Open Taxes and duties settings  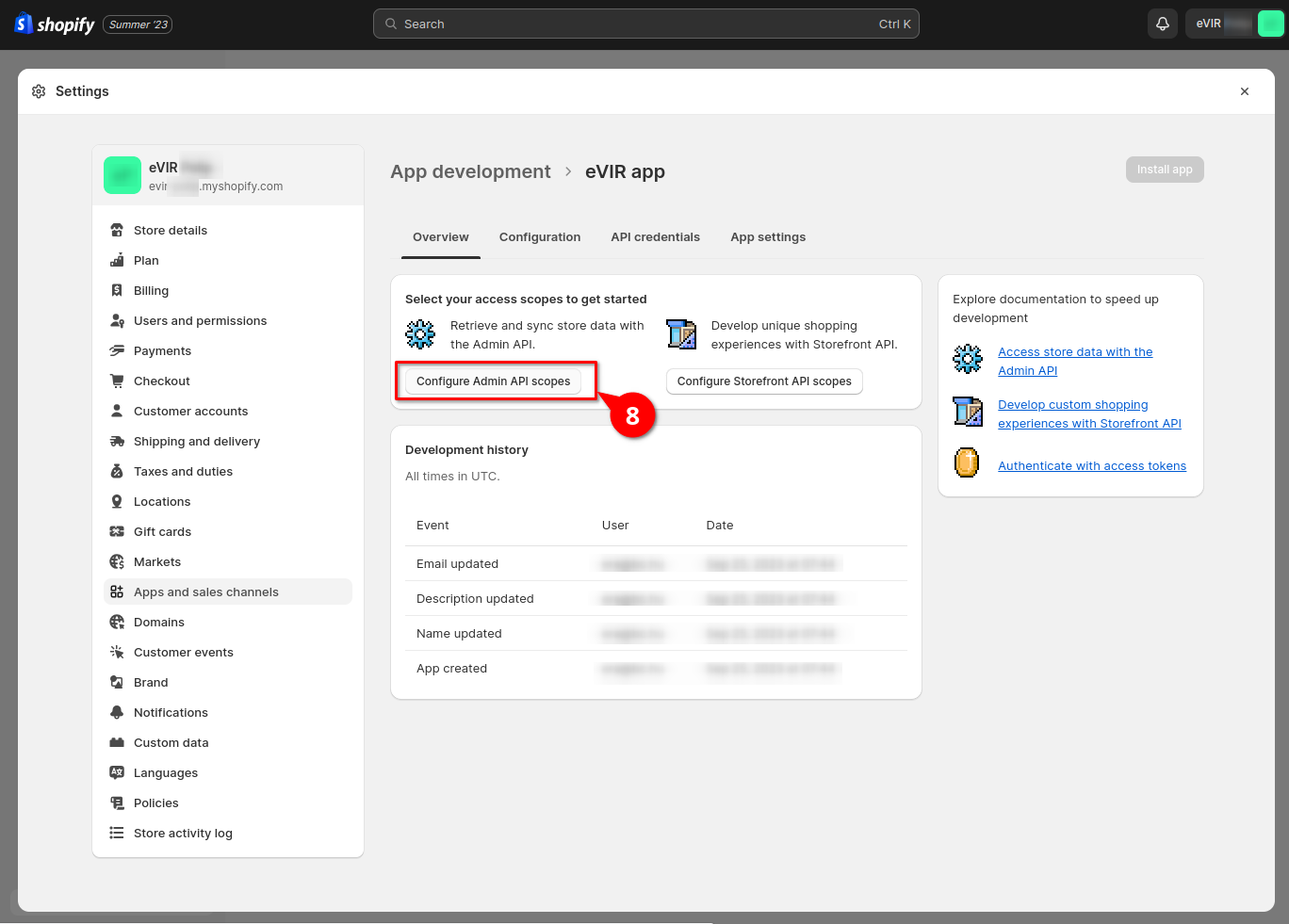(x=228, y=471)
